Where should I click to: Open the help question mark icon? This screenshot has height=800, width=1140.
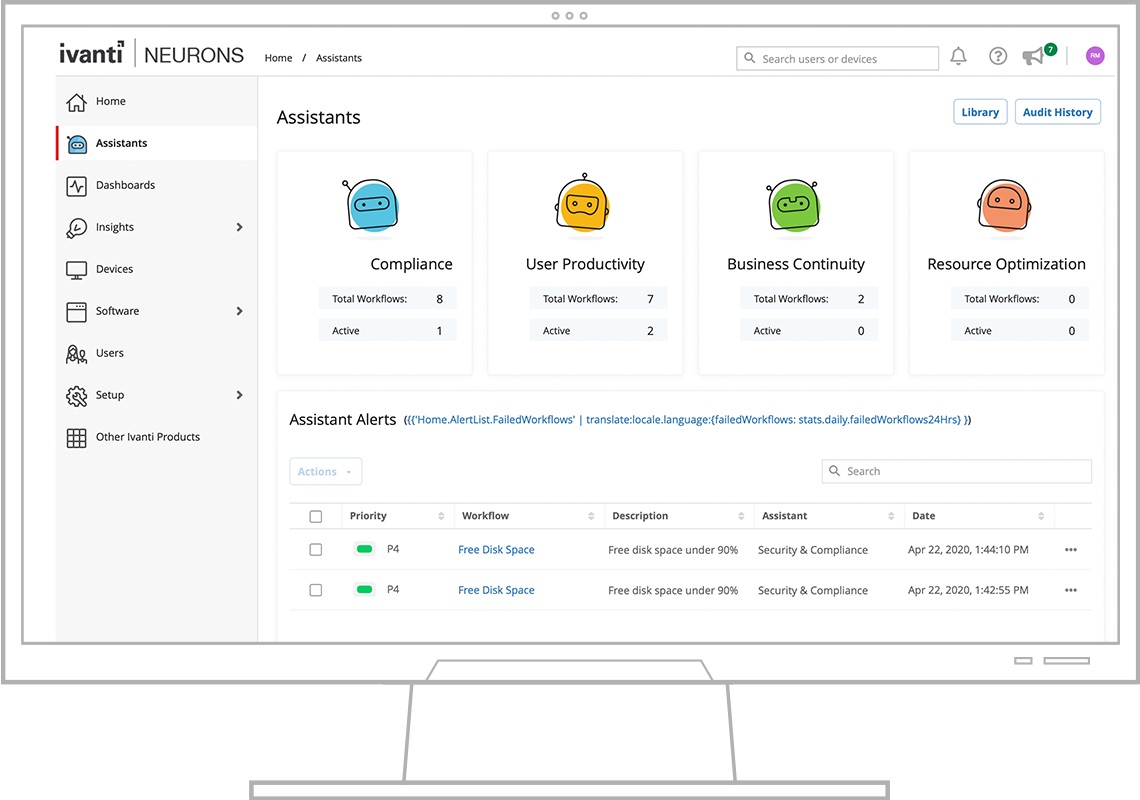[x=998, y=57]
